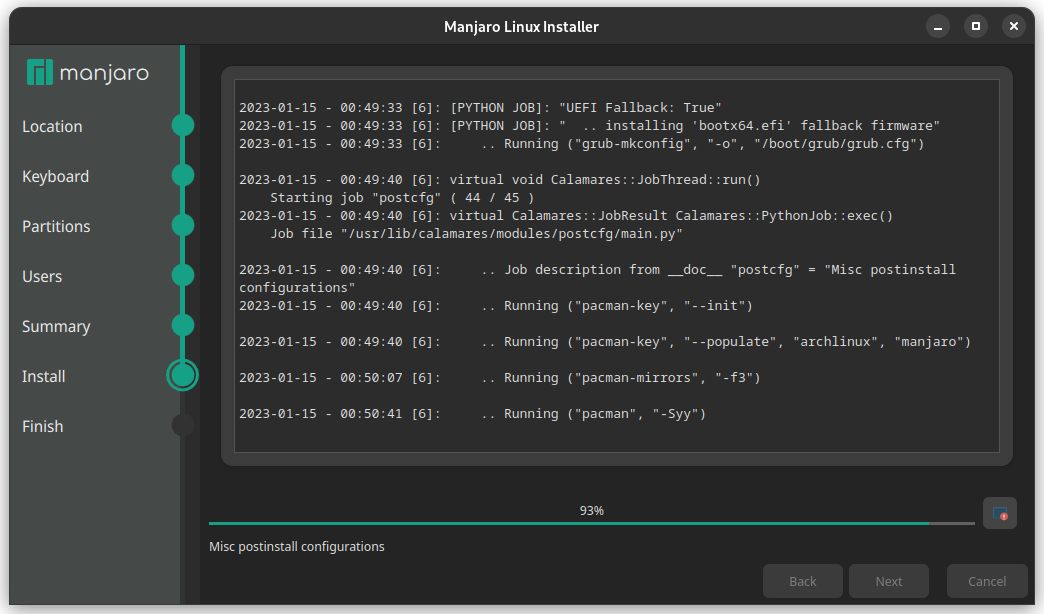Click the bootx64.efi fallback firmware log line
1044x614 pixels.
pyautogui.click(x=589, y=126)
